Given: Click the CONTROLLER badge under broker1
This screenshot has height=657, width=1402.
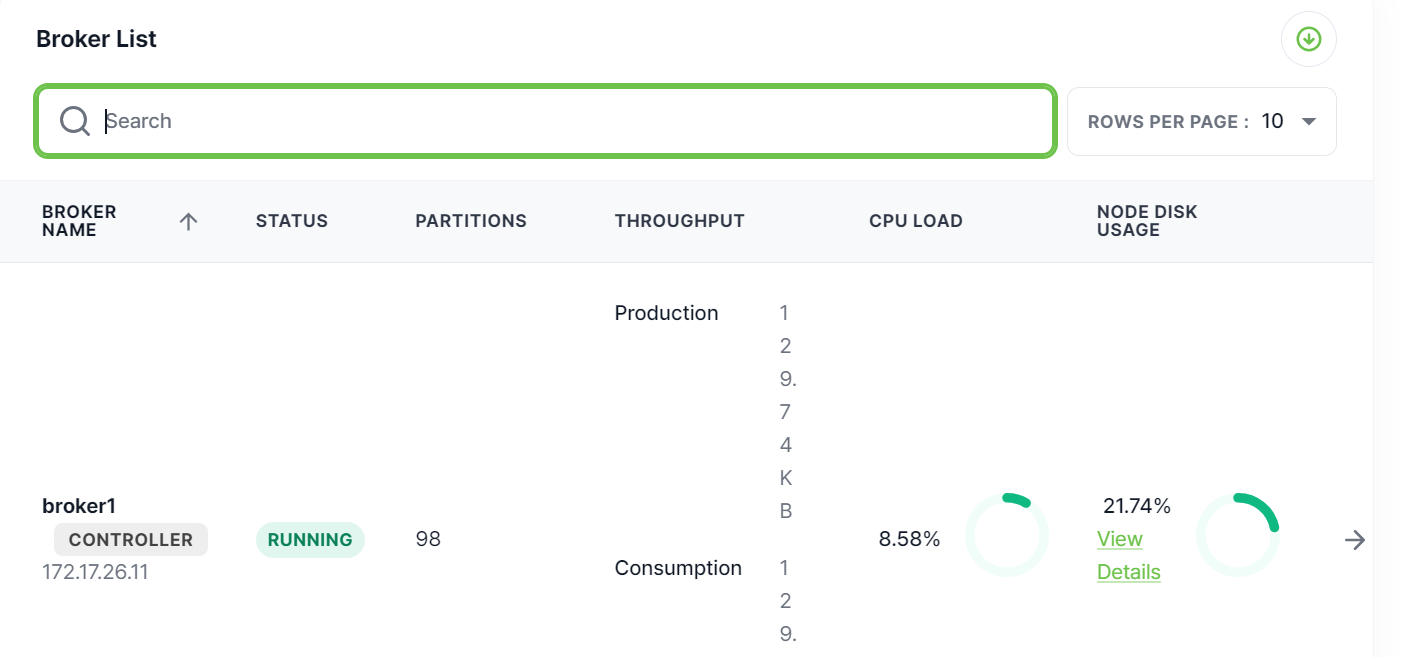Looking at the screenshot, I should pos(130,539).
